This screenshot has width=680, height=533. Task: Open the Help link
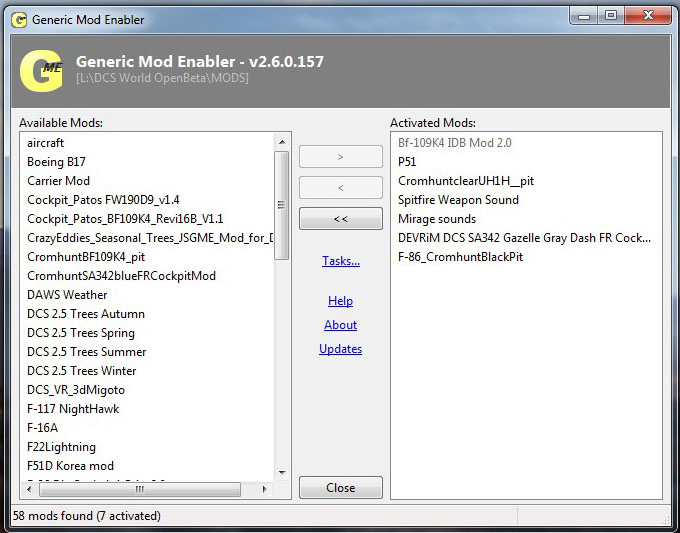click(x=340, y=301)
